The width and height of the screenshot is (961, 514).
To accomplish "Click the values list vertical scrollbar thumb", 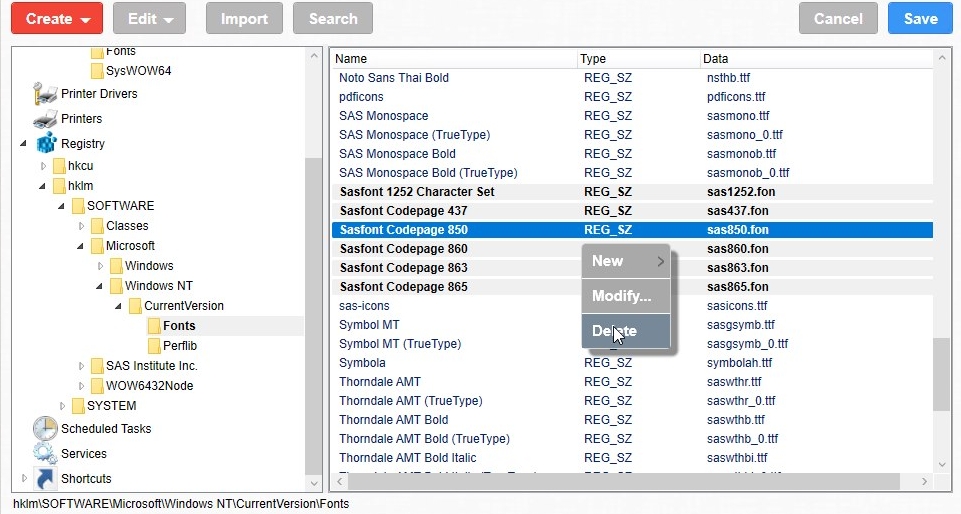I will 941,374.
